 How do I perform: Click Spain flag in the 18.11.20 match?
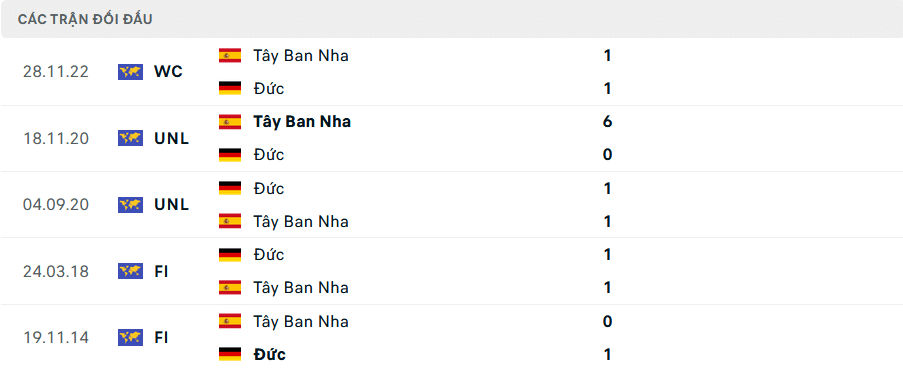coord(230,122)
